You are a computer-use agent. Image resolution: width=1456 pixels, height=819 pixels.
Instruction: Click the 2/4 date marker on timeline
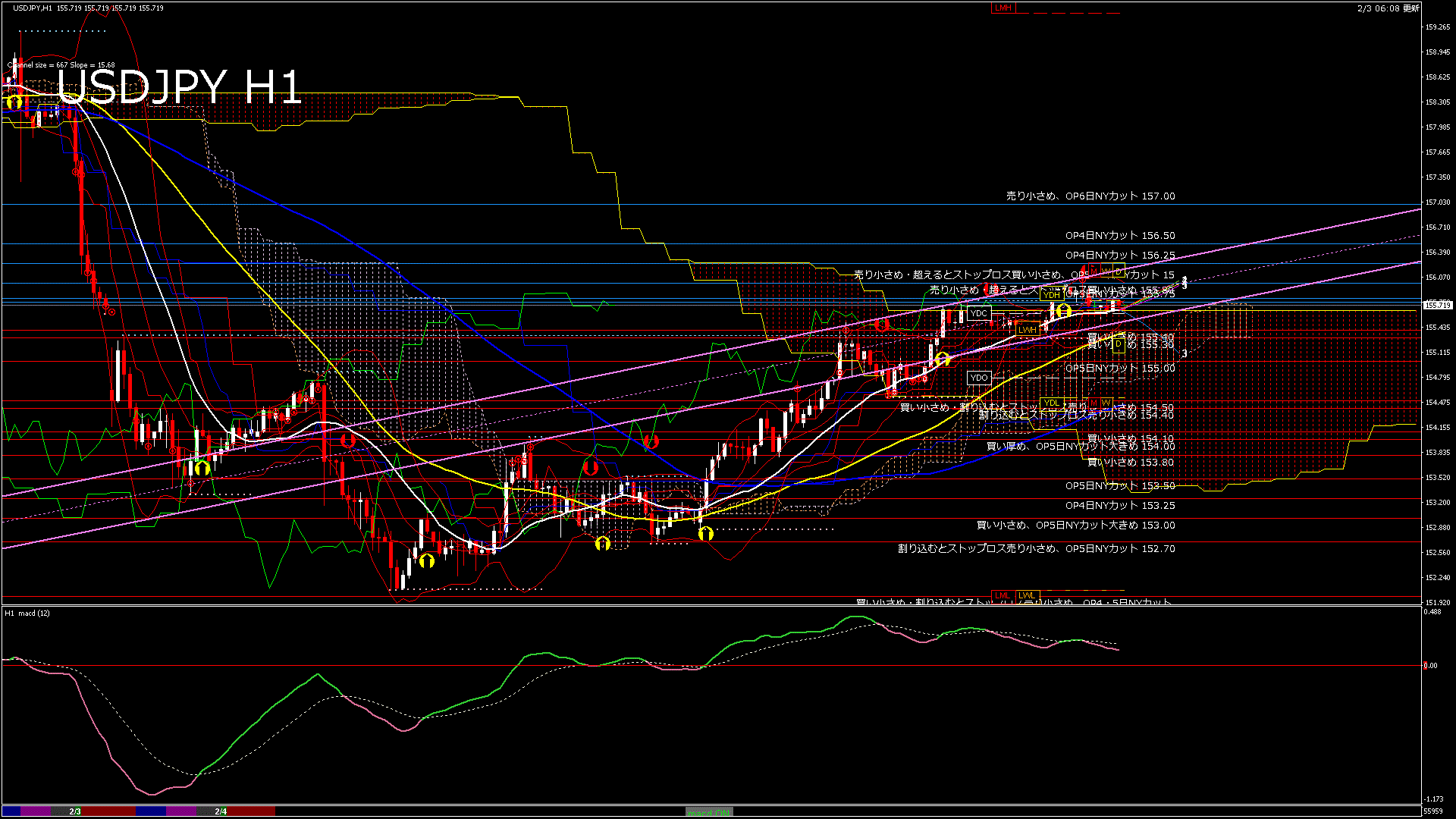point(221,811)
